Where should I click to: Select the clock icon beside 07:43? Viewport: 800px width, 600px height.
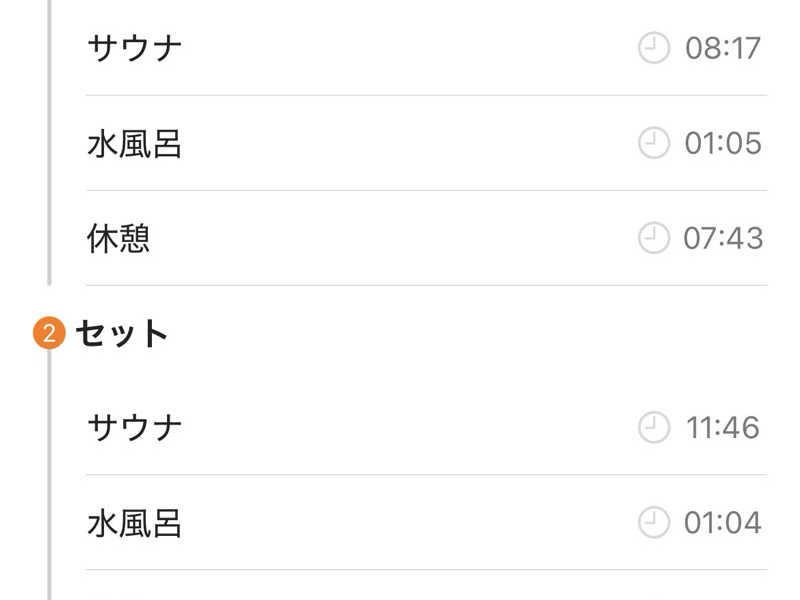click(653, 238)
